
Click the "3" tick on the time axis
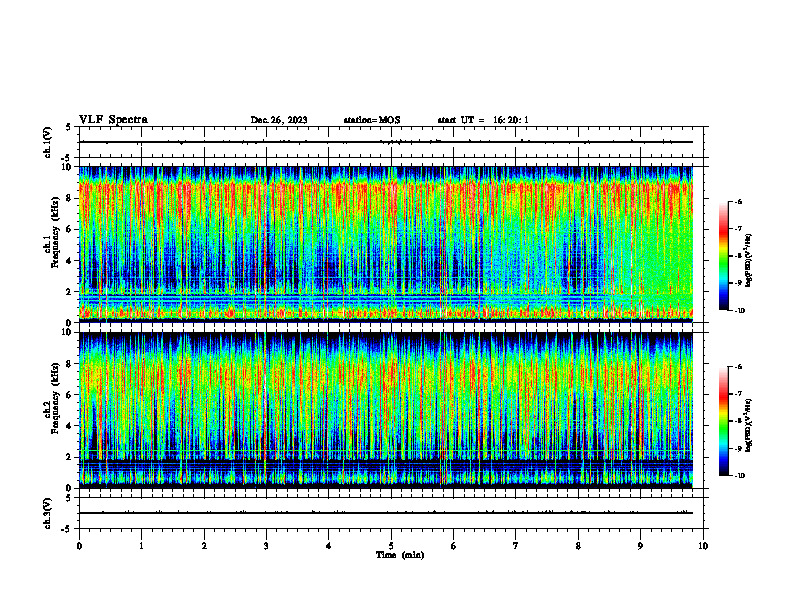pos(266,546)
